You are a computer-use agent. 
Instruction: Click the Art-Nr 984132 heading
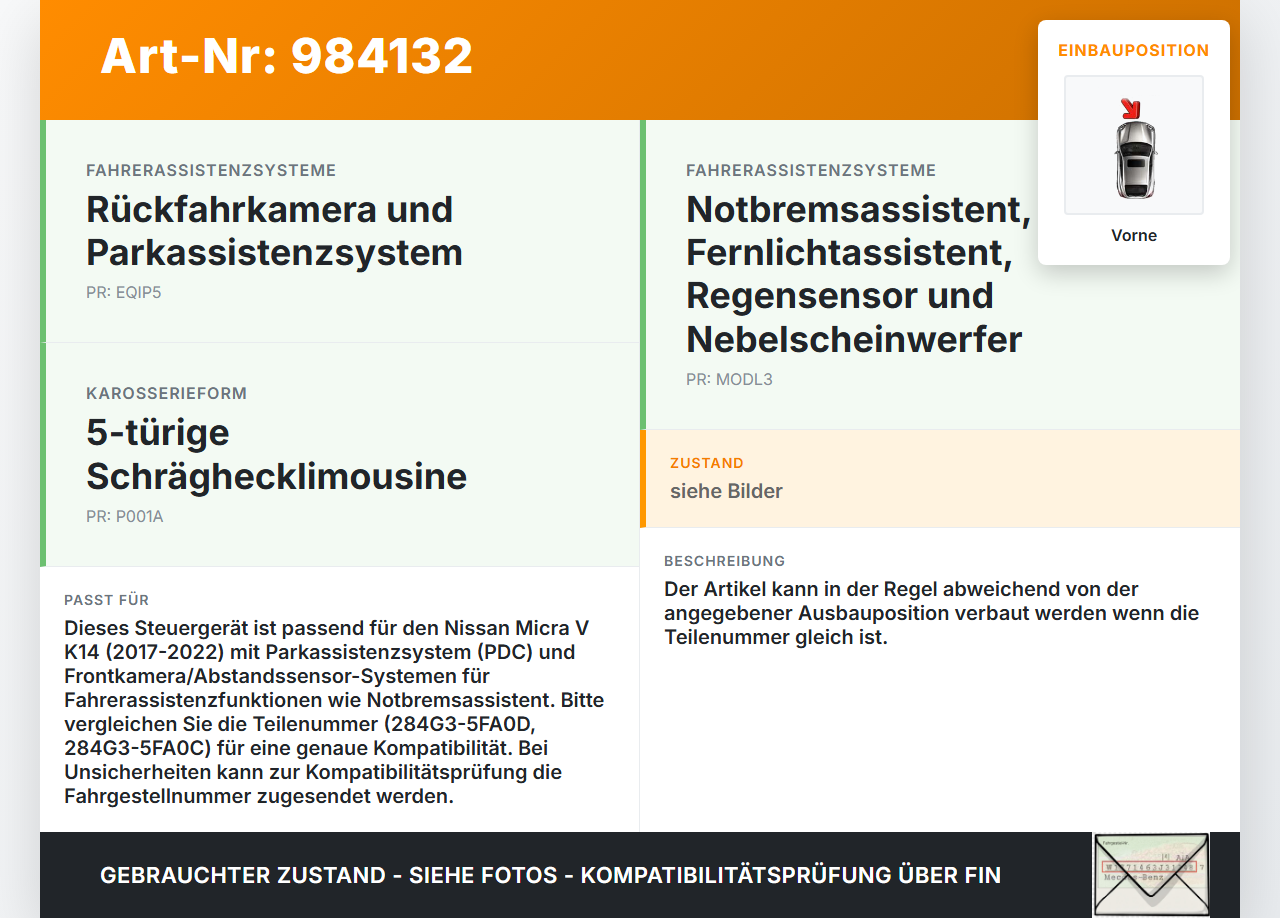286,57
